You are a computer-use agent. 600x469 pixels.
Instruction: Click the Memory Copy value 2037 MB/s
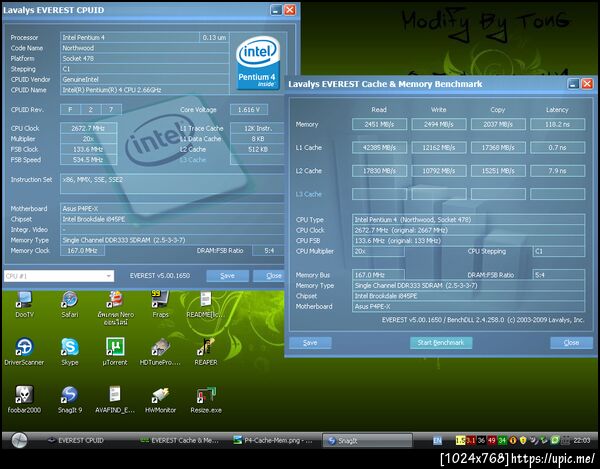(498, 124)
